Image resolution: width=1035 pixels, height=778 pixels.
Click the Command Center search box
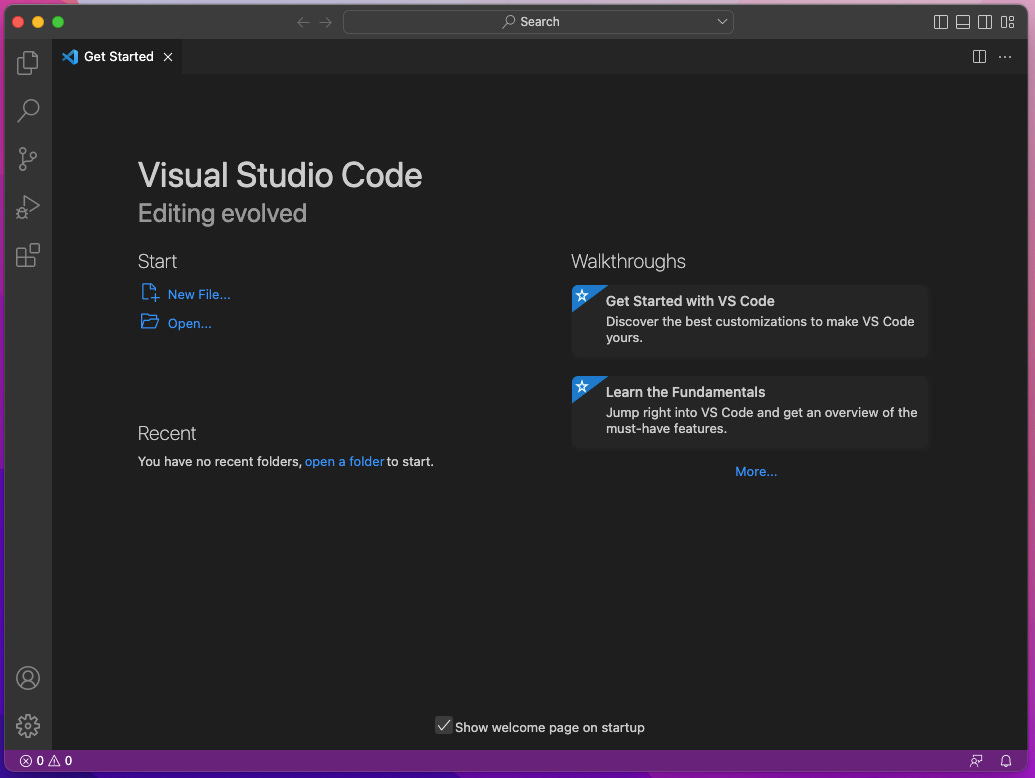tap(538, 22)
